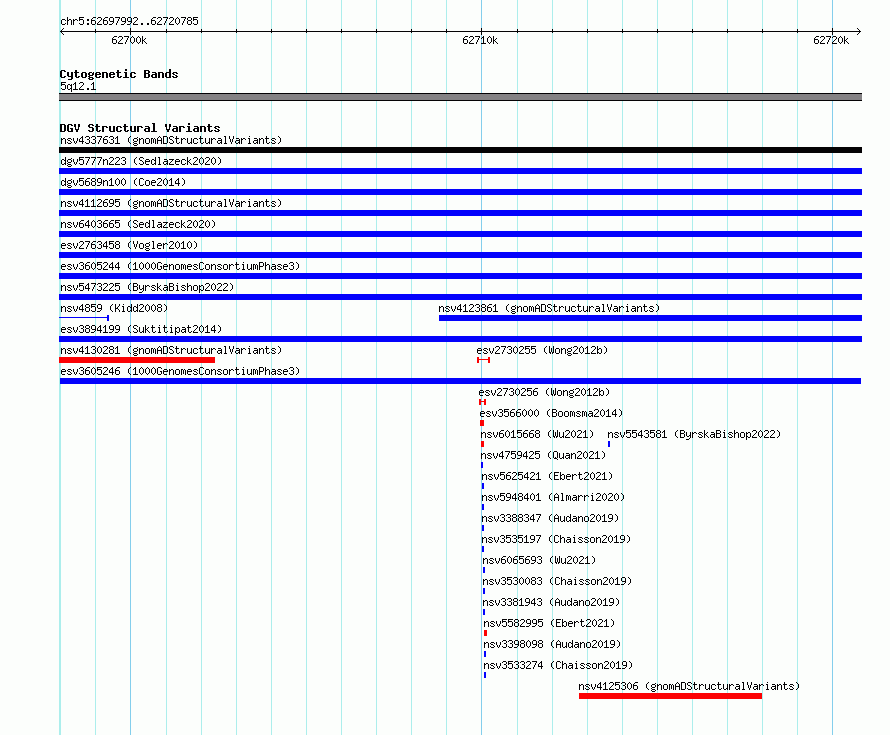Click the red nsv5582995 marker

(485, 633)
